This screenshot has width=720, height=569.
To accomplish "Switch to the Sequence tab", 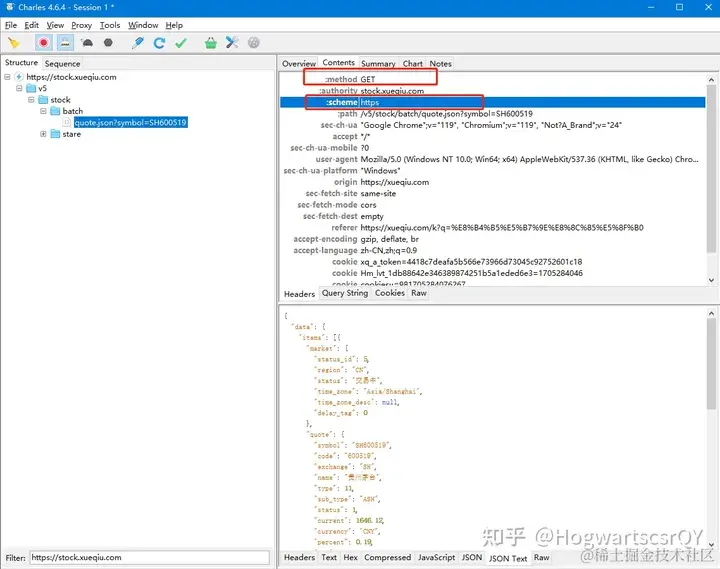I will [x=62, y=63].
